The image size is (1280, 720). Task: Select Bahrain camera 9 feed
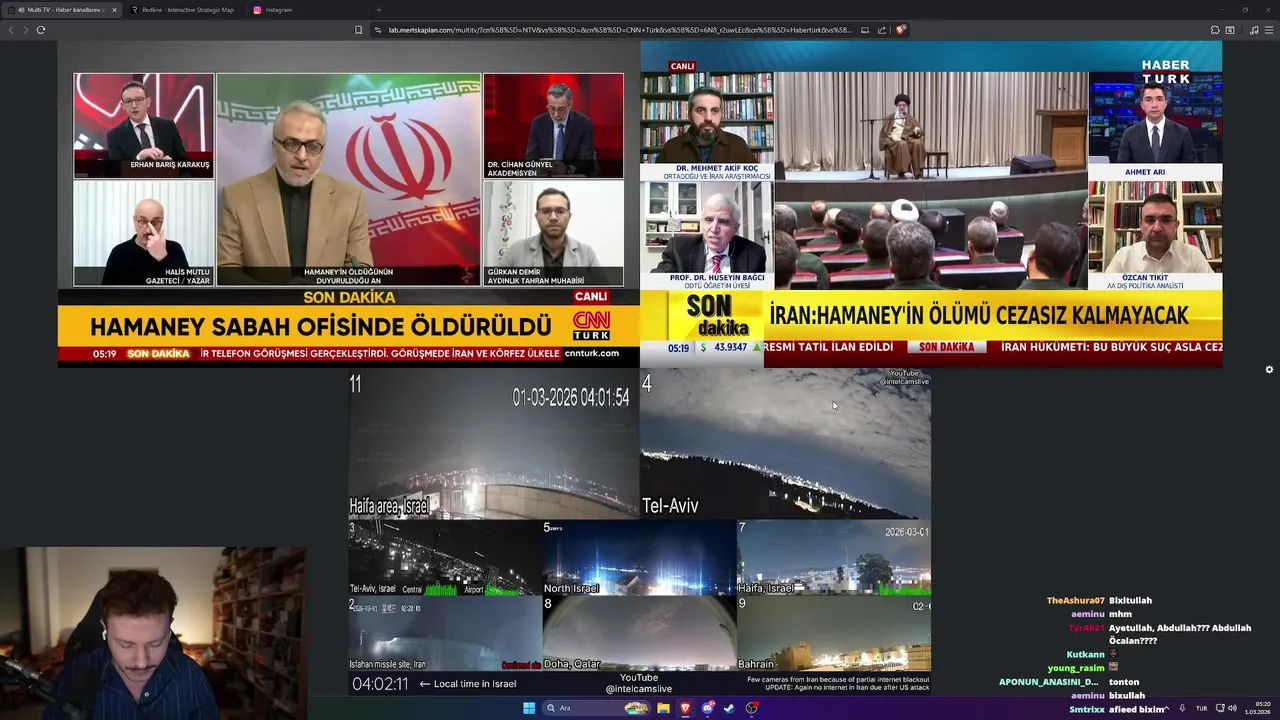pos(834,634)
